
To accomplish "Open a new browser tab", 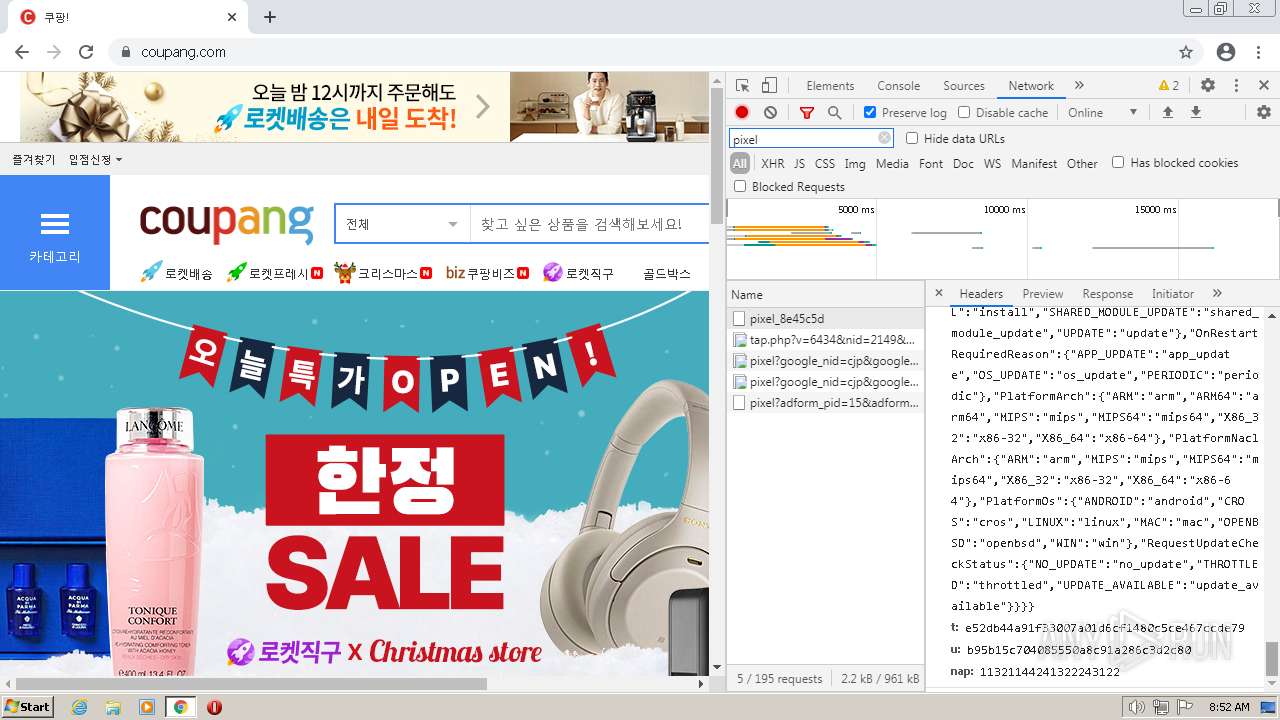I will [x=270, y=17].
